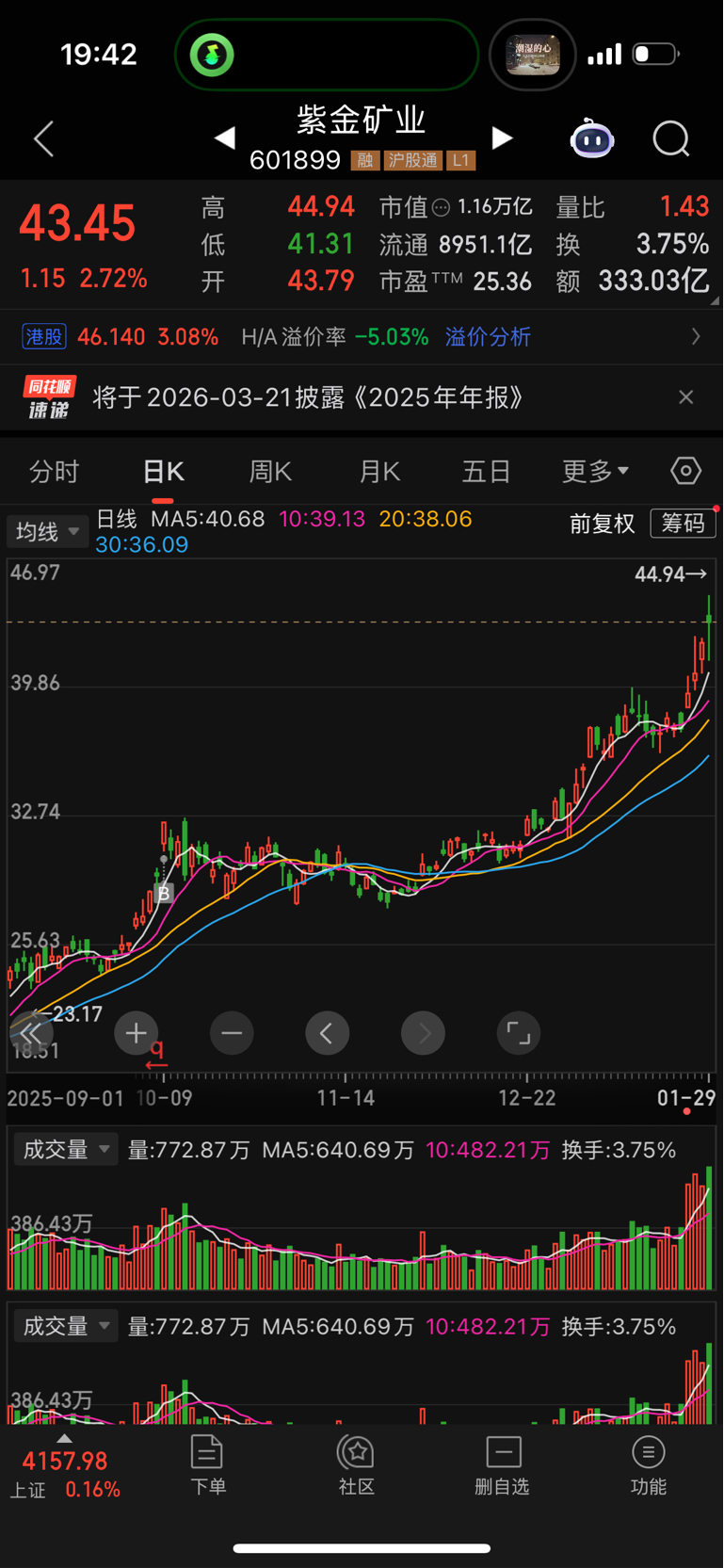724x1568 pixels.
Task: Tap the 12-22 date label
Action: [x=527, y=1098]
